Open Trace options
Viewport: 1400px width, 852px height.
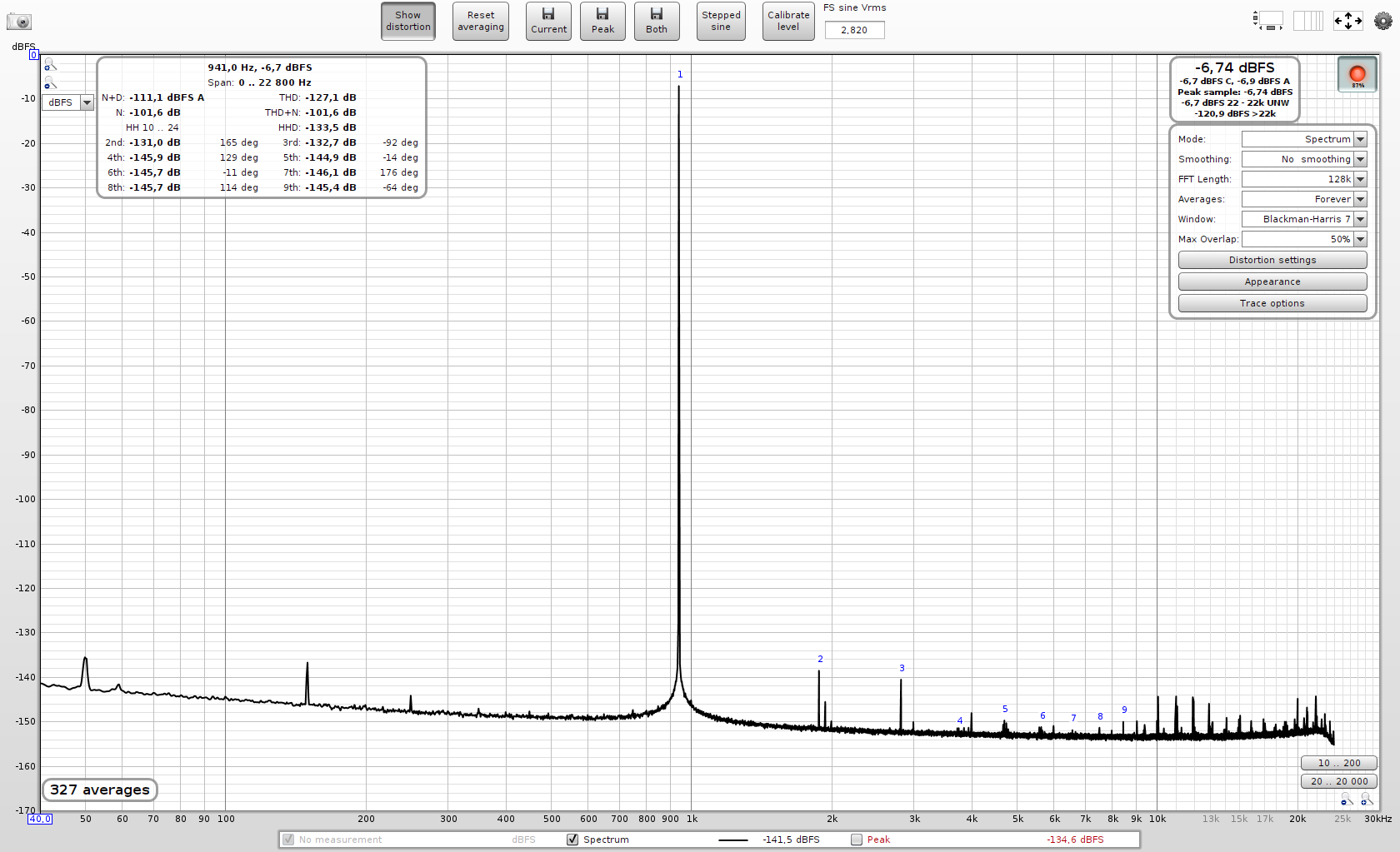click(x=1272, y=303)
